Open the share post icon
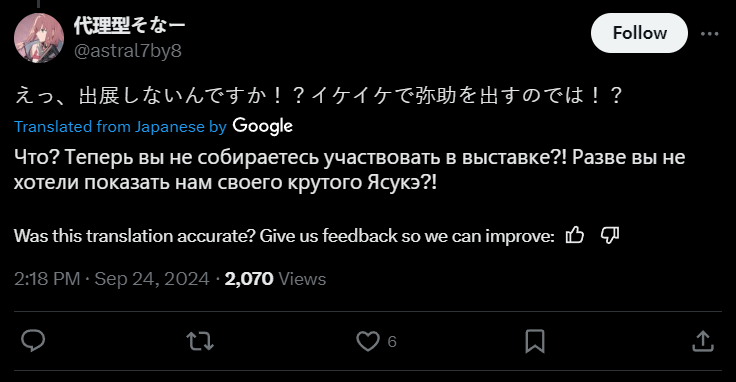 [x=703, y=341]
